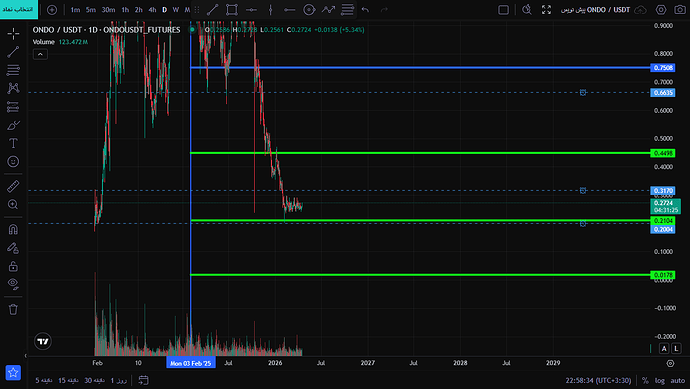Enter fullscreen mode

[x=546, y=10]
